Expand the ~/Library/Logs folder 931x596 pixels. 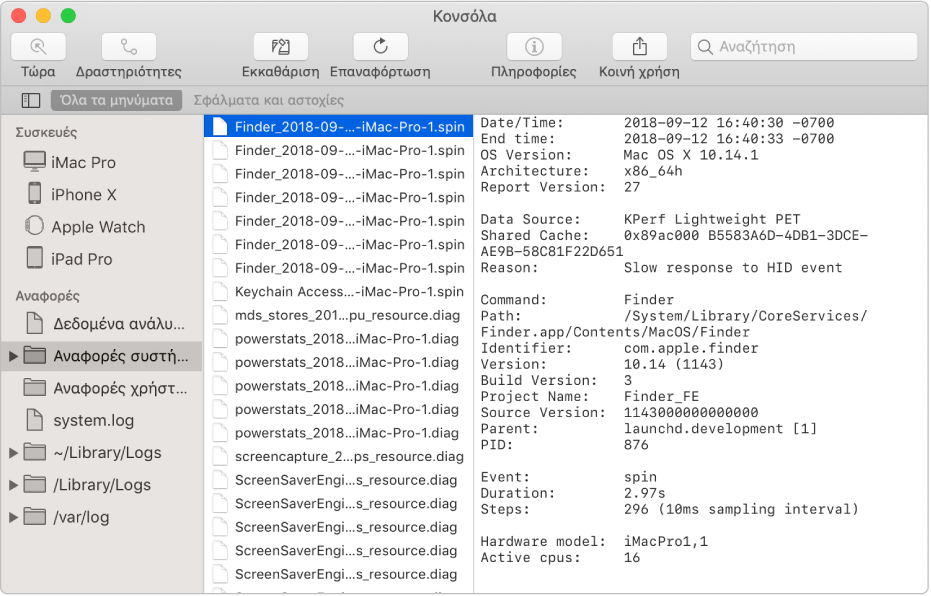(13, 452)
